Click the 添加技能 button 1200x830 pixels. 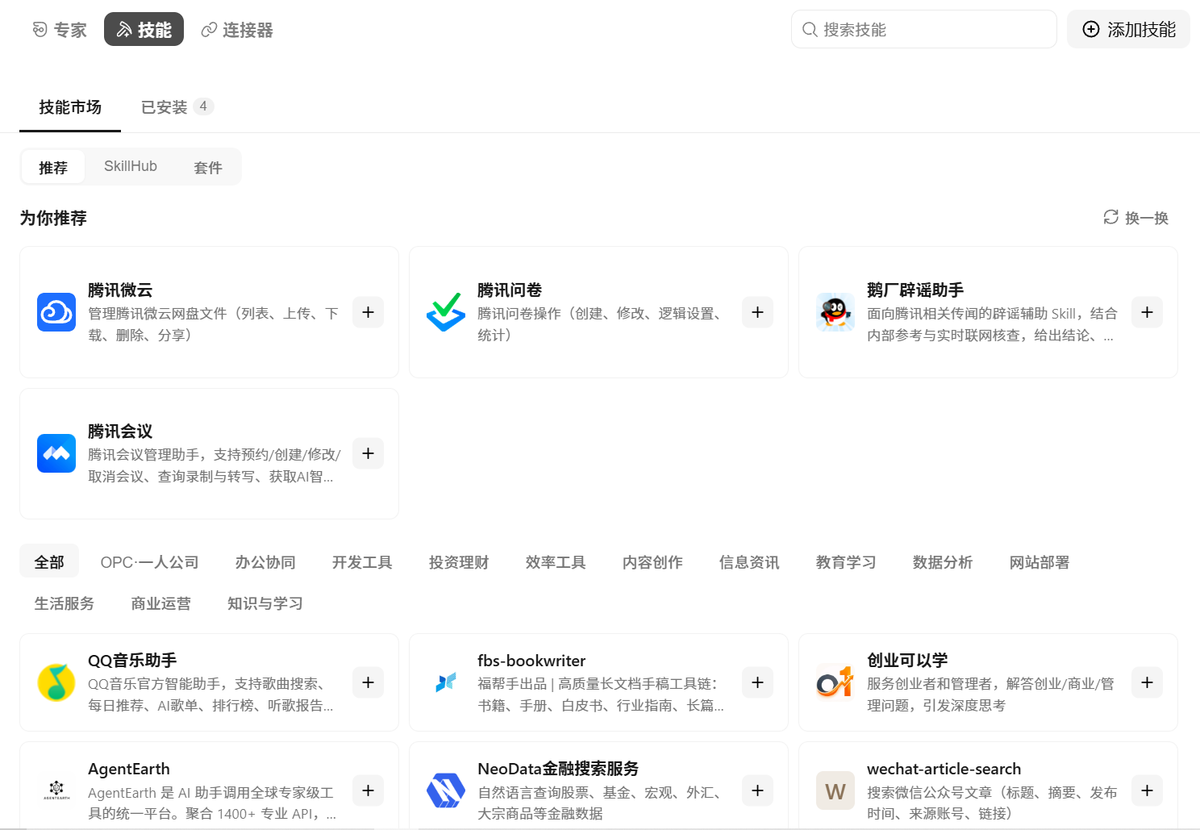pyautogui.click(x=1129, y=29)
